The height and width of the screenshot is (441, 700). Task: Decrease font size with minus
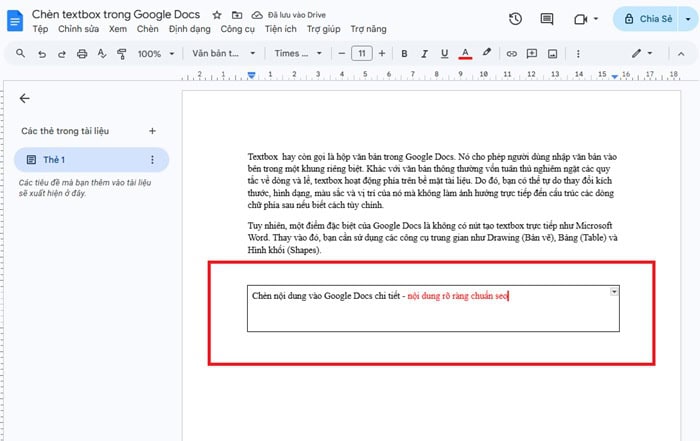click(342, 54)
